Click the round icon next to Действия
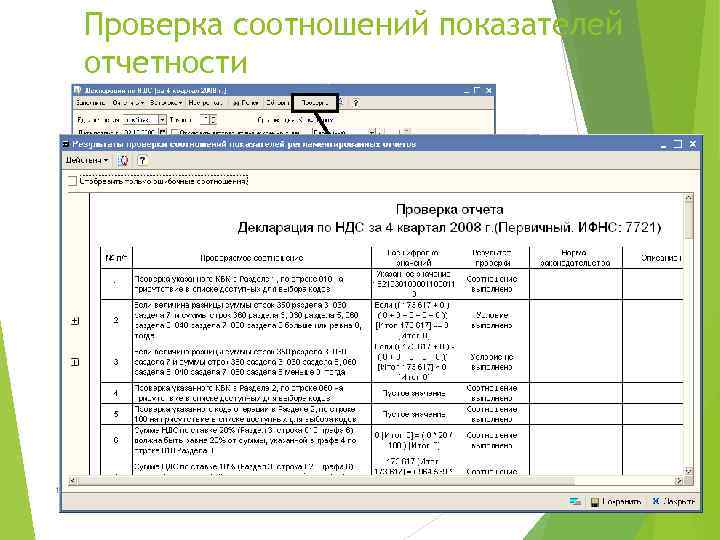Screen dimensions: 720x540 click(123, 160)
